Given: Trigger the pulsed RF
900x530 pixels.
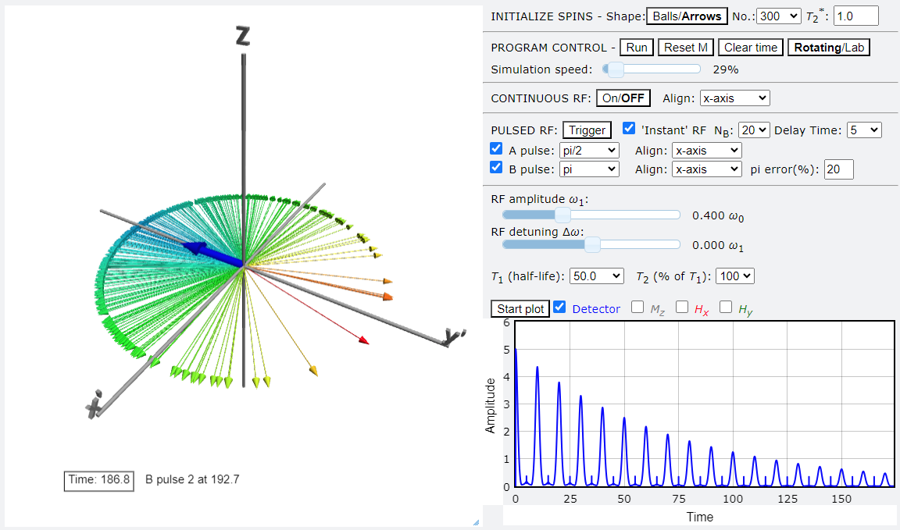Looking at the screenshot, I should (x=587, y=130).
